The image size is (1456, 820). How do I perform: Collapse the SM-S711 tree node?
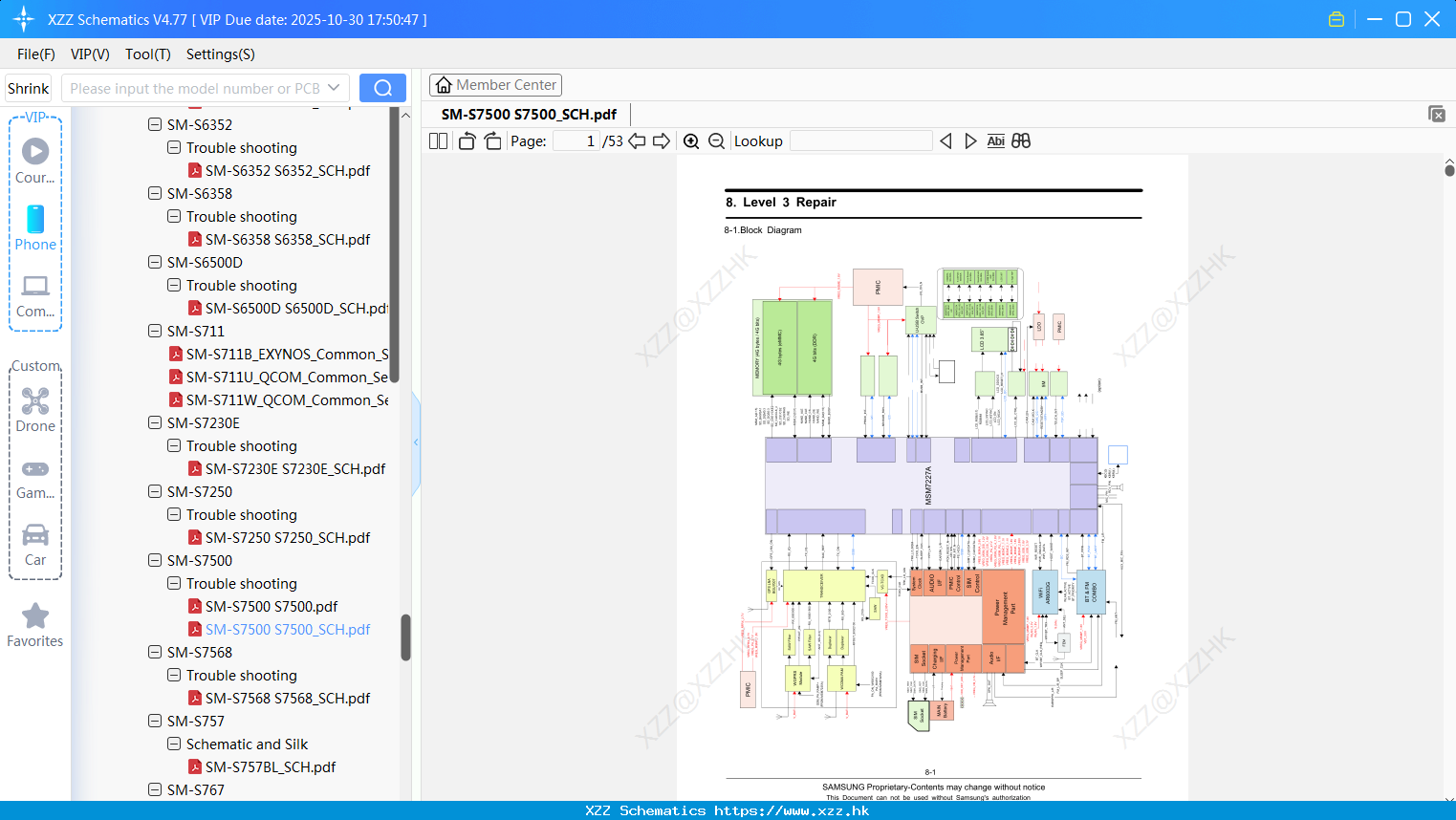tap(155, 331)
